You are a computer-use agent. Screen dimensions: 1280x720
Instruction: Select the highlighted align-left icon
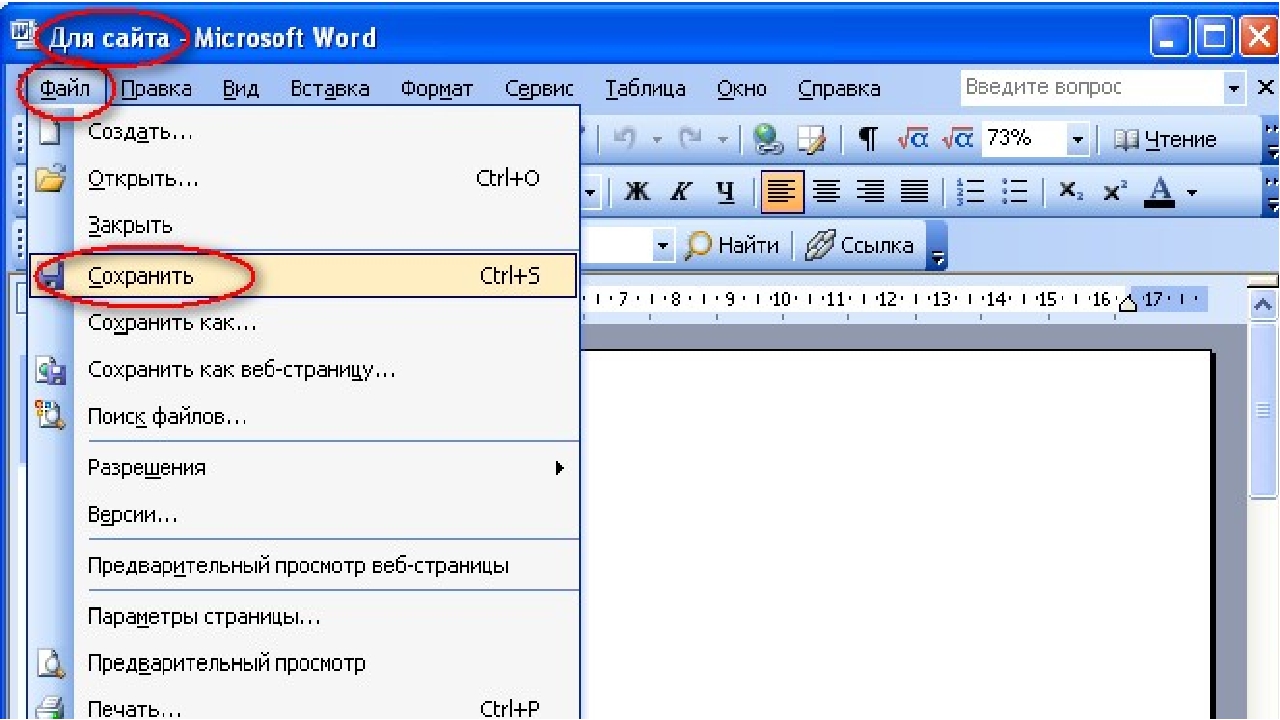click(781, 191)
